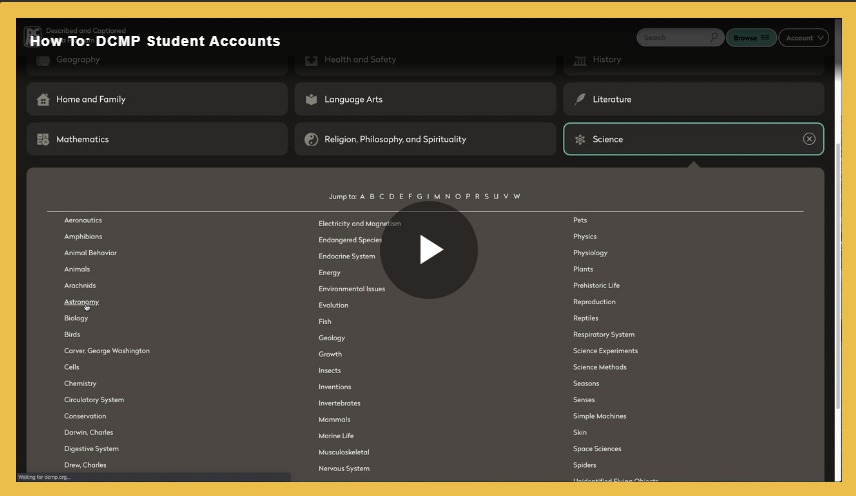Open the Science Experiments topic
The height and width of the screenshot is (496, 856).
605,351
